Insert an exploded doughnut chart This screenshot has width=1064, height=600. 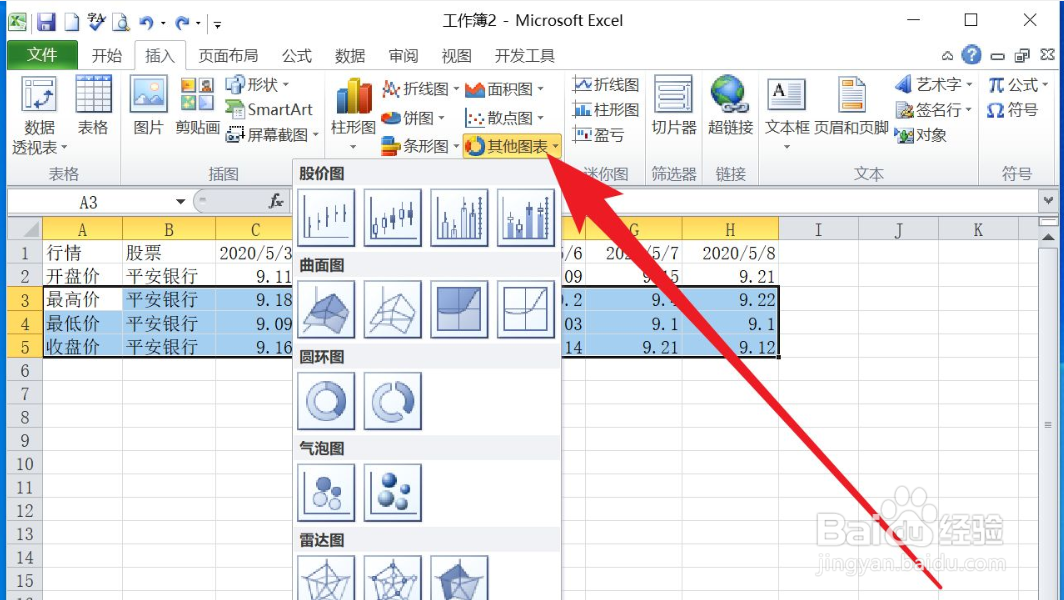393,401
